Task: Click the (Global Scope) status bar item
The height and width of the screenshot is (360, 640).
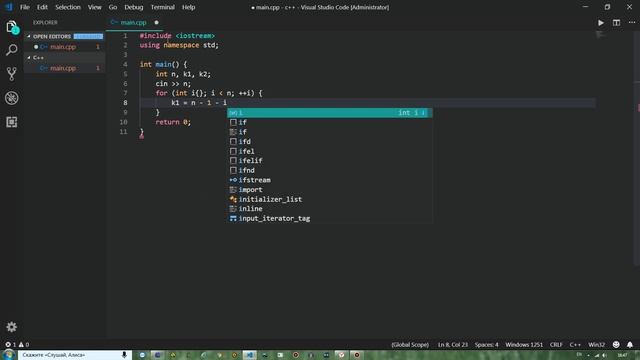Action: (410, 344)
